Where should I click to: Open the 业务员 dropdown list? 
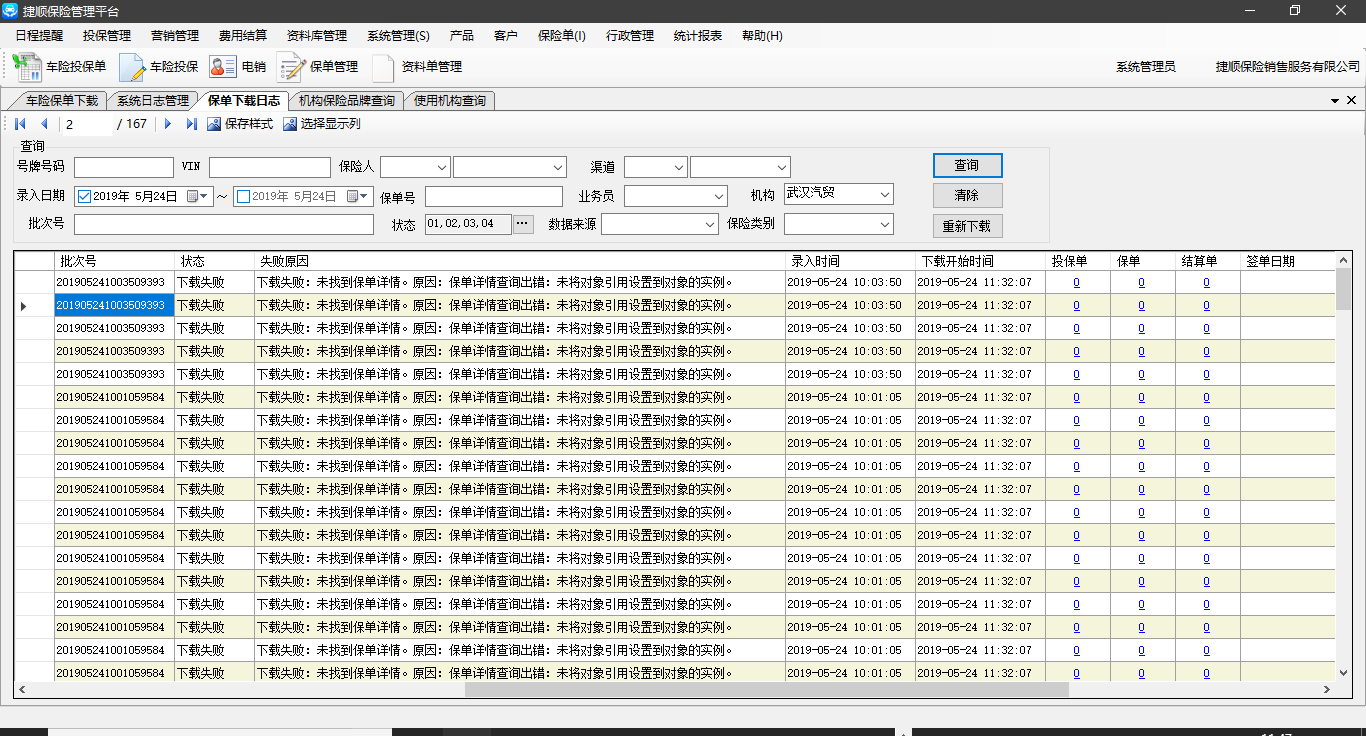point(717,196)
